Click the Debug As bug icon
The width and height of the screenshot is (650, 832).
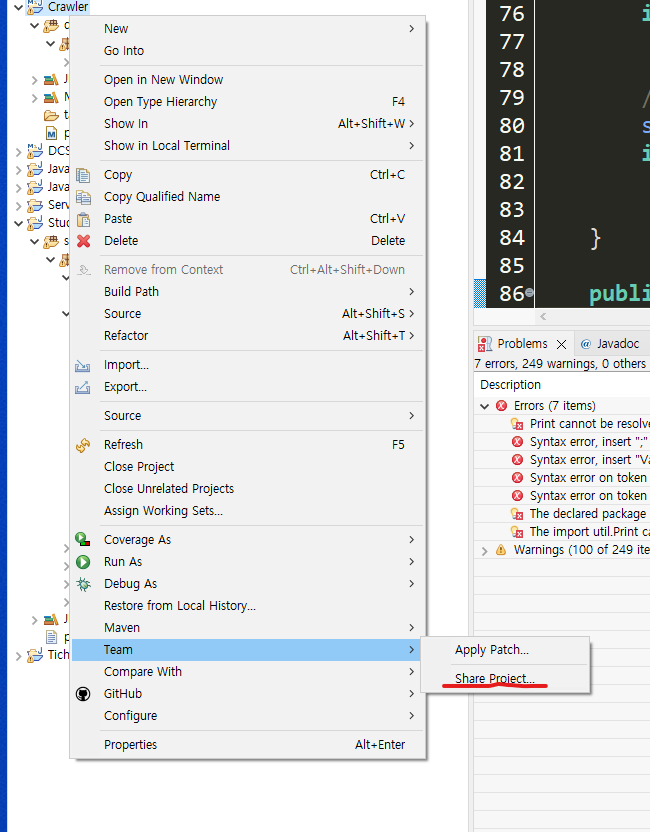pos(83,584)
